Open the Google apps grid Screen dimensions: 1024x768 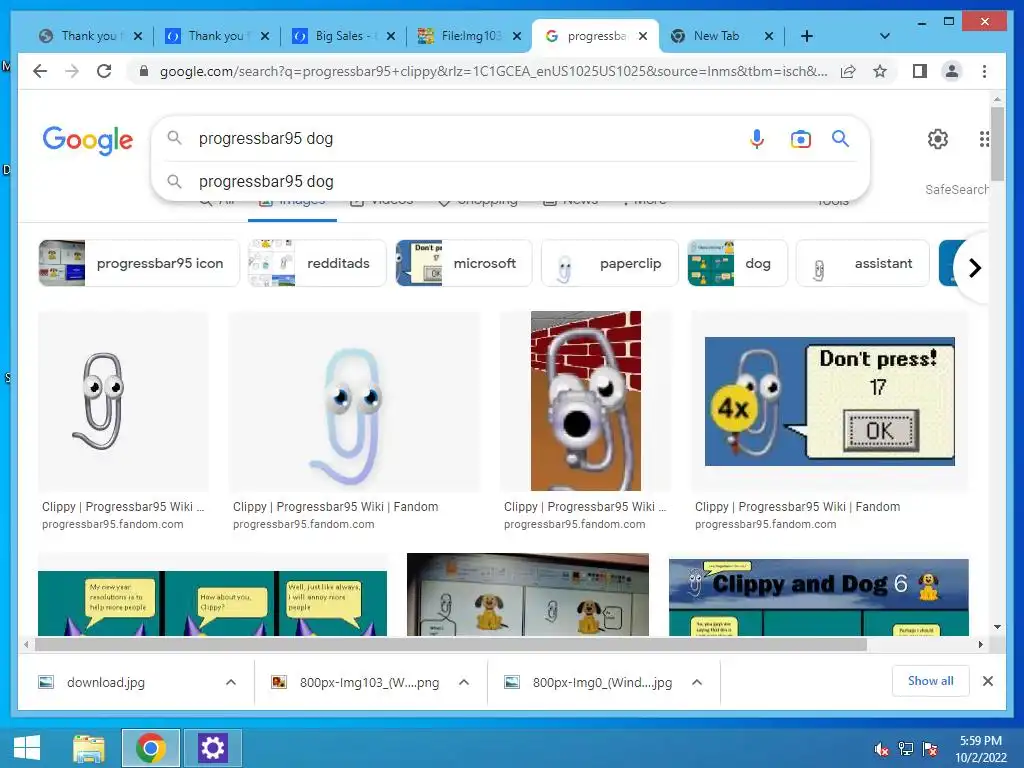coord(984,138)
